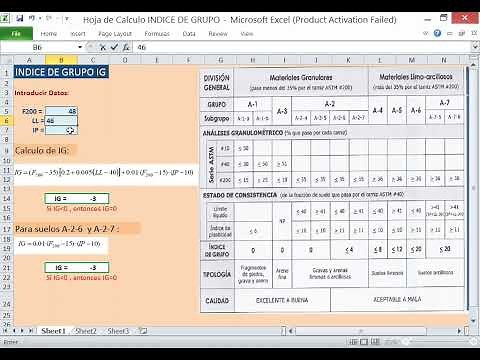Click the Save icon in Quick Access Toolbar

pyautogui.click(x=20, y=18)
